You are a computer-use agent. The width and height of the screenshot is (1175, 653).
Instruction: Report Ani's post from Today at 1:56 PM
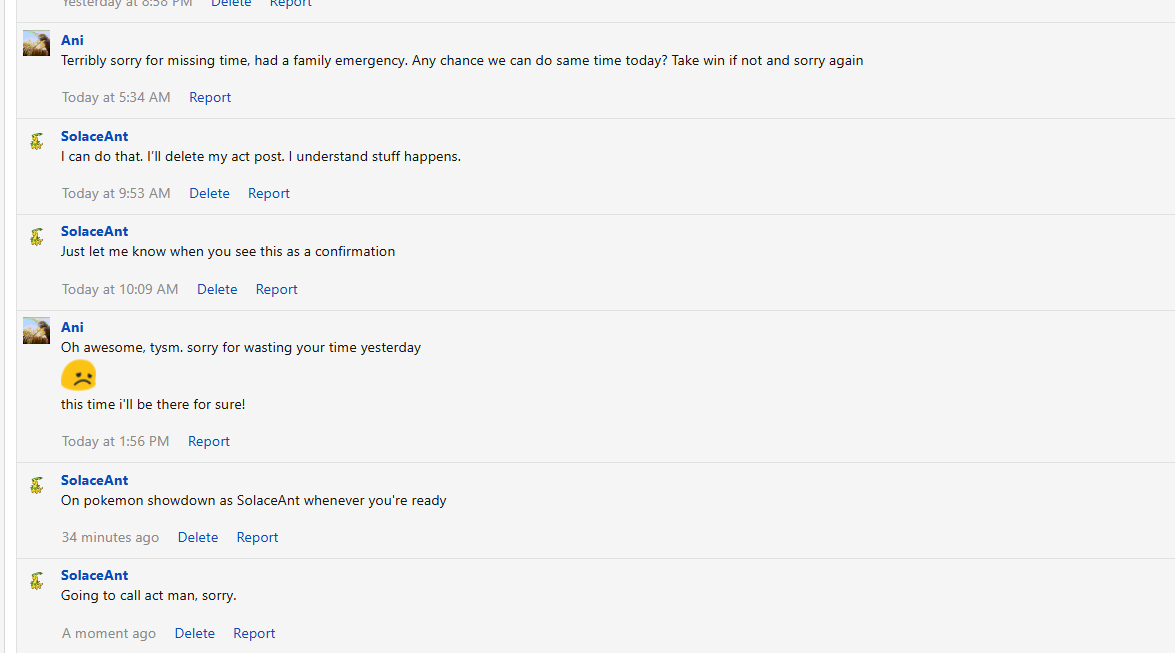pyautogui.click(x=209, y=441)
